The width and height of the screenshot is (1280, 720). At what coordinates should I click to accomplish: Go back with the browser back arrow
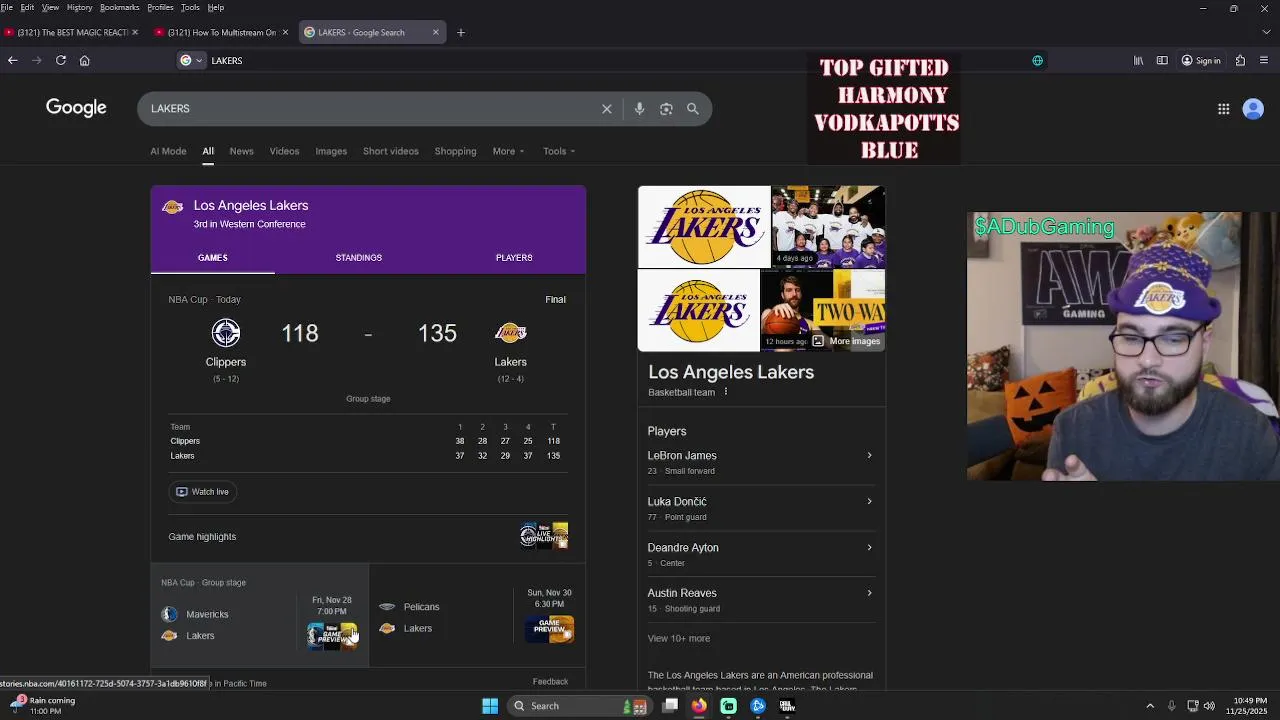13,60
